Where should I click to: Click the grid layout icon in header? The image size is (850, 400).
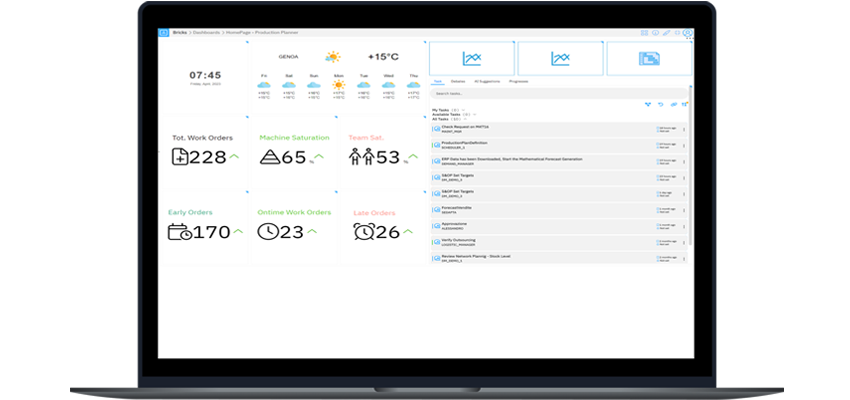(x=645, y=33)
